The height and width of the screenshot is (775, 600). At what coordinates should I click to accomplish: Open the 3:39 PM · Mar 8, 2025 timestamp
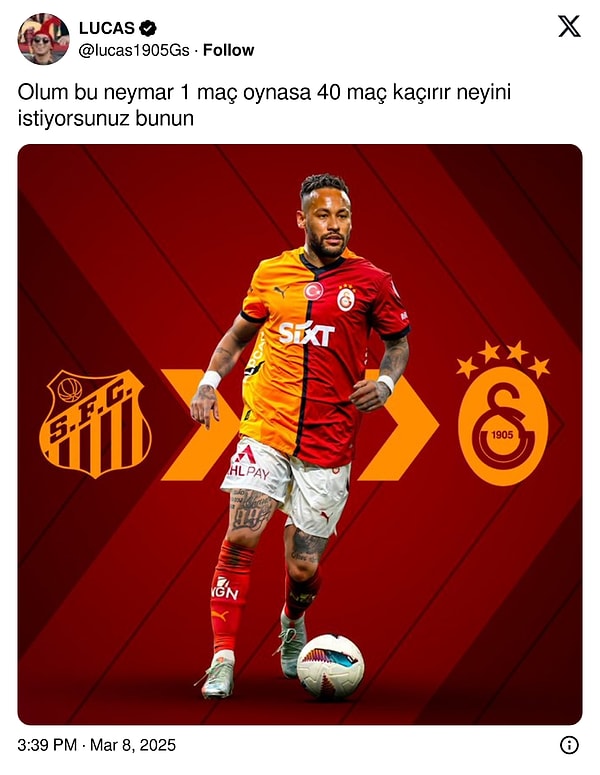[x=97, y=745]
